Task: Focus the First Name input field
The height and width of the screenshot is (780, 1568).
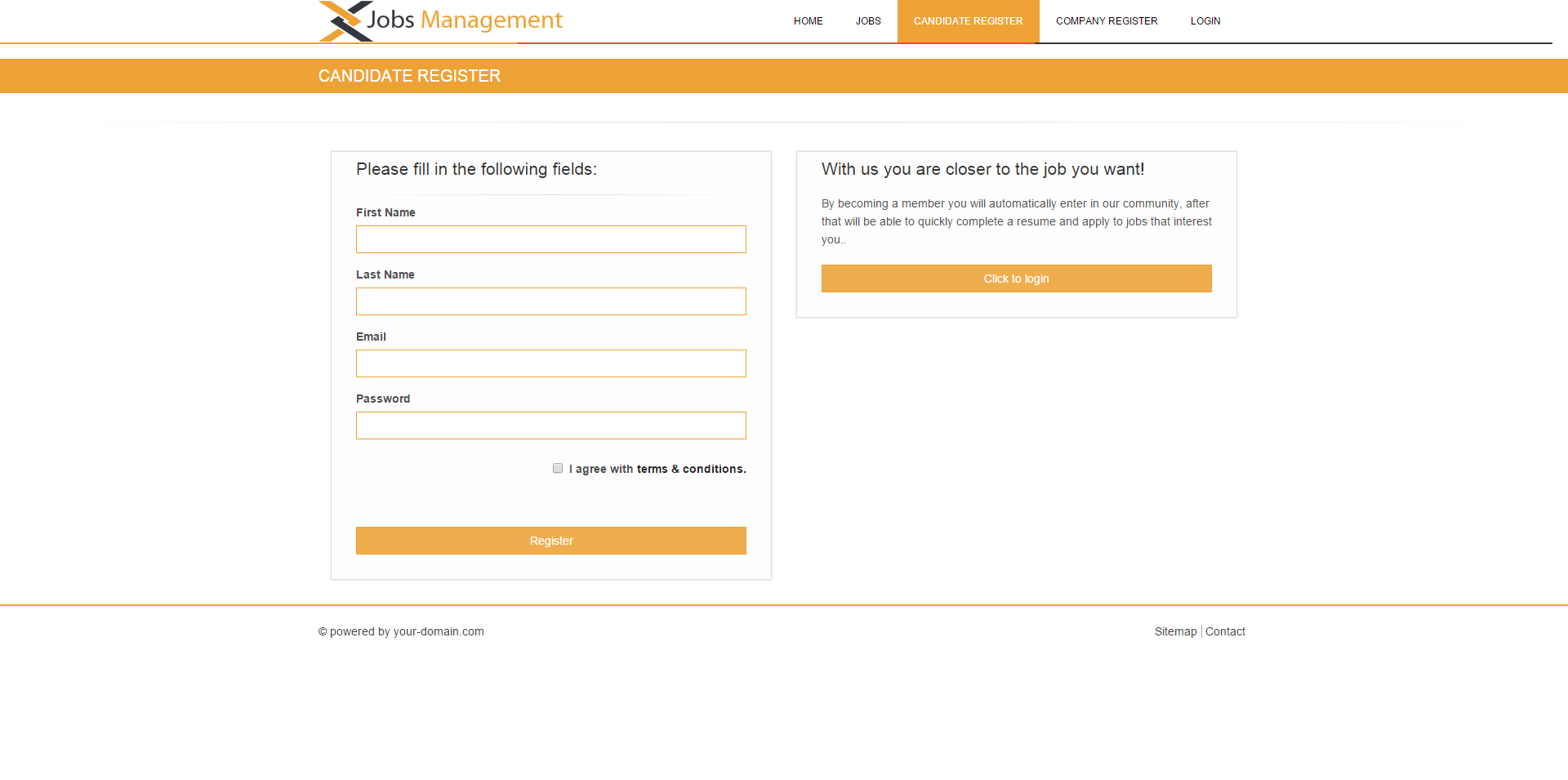Action: (550, 239)
